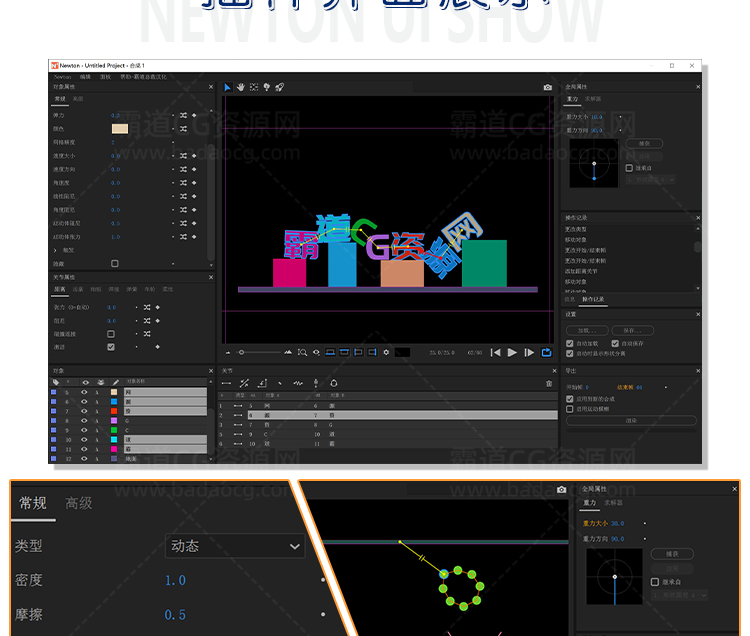
Task: Switch to the 求解器 tab in the main global panel
Action: point(593,99)
